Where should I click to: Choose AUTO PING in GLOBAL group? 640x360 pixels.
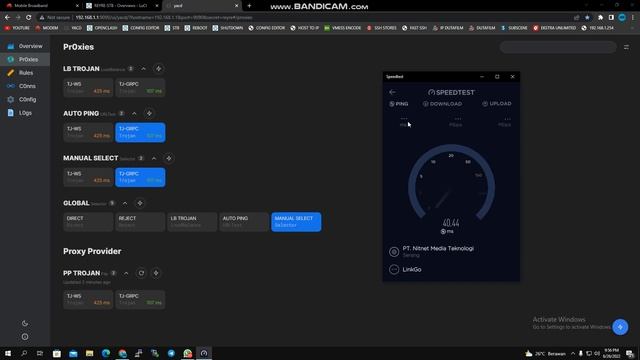(x=244, y=222)
